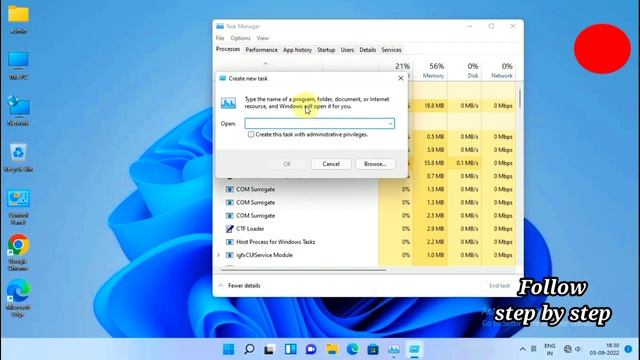
Task: Click the Task Manager horizontal scrollbar
Action: pos(304,269)
